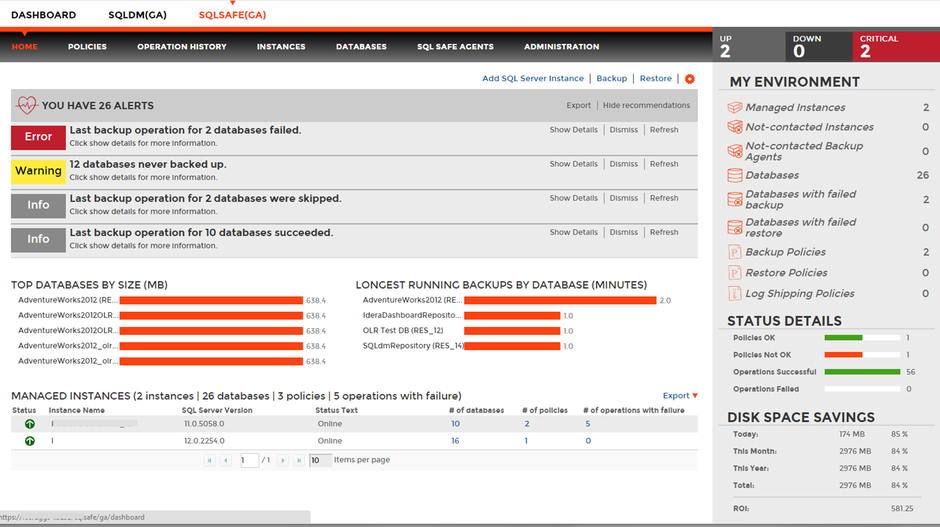
Task: Click the Log Shipping Policies icon
Action: point(734,293)
